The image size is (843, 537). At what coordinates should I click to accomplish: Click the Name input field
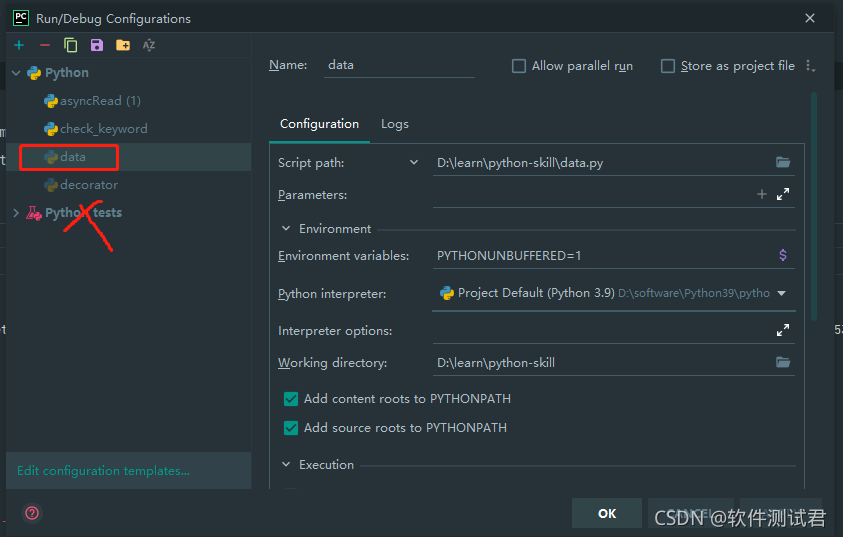pos(399,66)
